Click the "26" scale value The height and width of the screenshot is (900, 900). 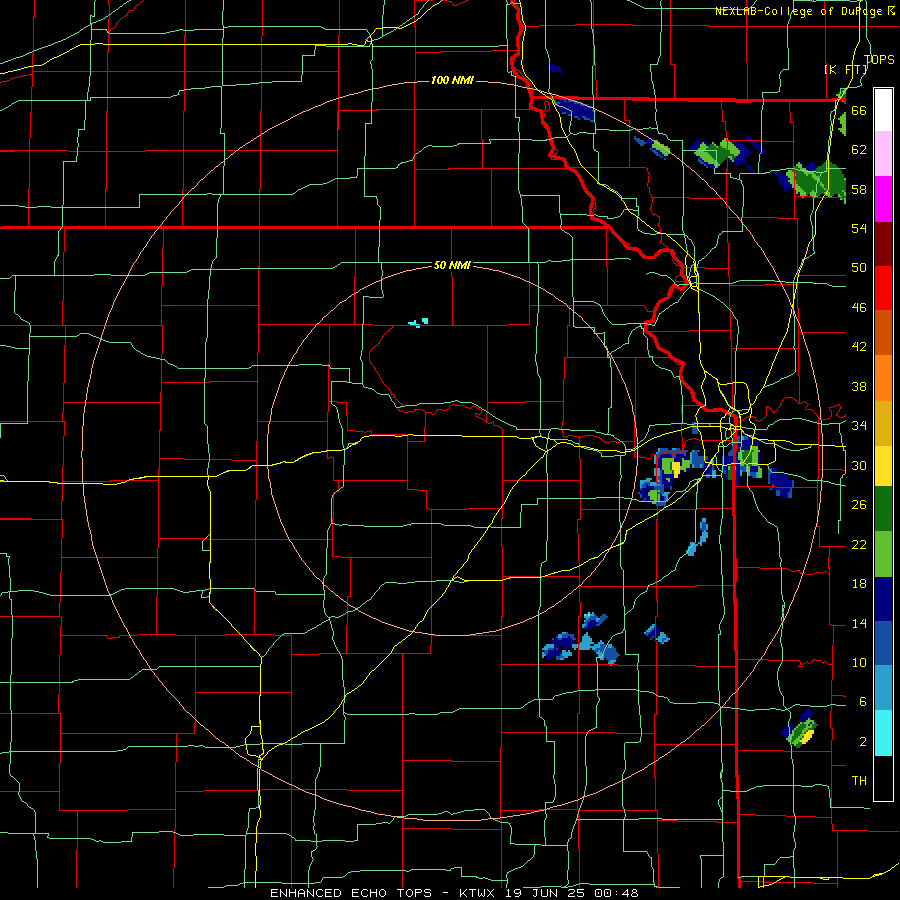tap(859, 505)
